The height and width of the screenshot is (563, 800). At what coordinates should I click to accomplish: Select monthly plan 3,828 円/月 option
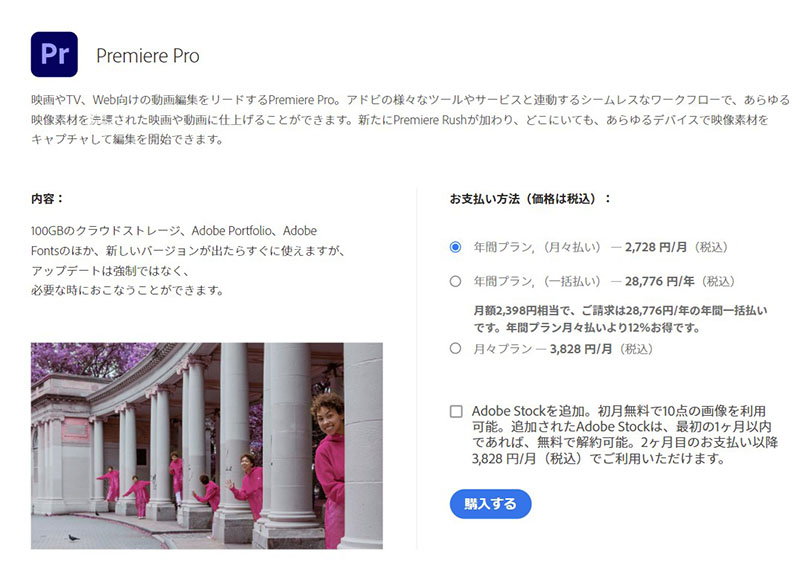pyautogui.click(x=455, y=349)
